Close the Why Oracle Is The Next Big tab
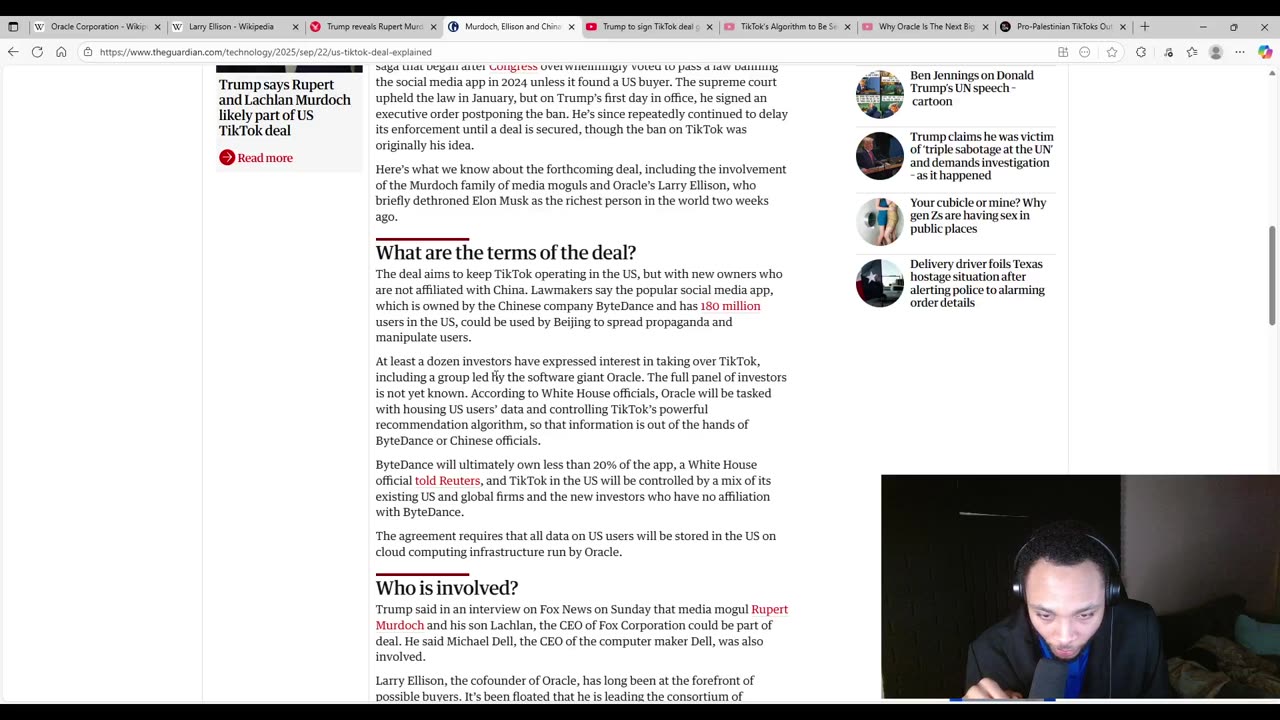Screen dimensions: 1280x720 pyautogui.click(x=985, y=27)
